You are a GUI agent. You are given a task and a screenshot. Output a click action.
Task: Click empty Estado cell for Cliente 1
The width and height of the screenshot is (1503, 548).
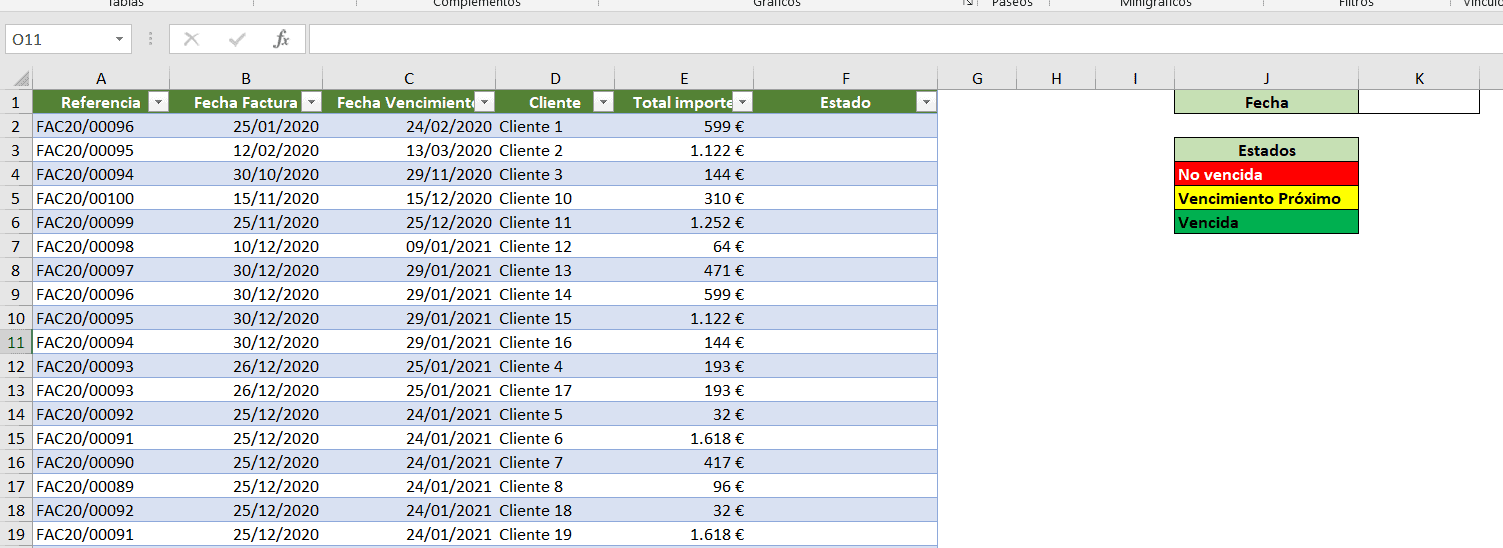pos(846,126)
